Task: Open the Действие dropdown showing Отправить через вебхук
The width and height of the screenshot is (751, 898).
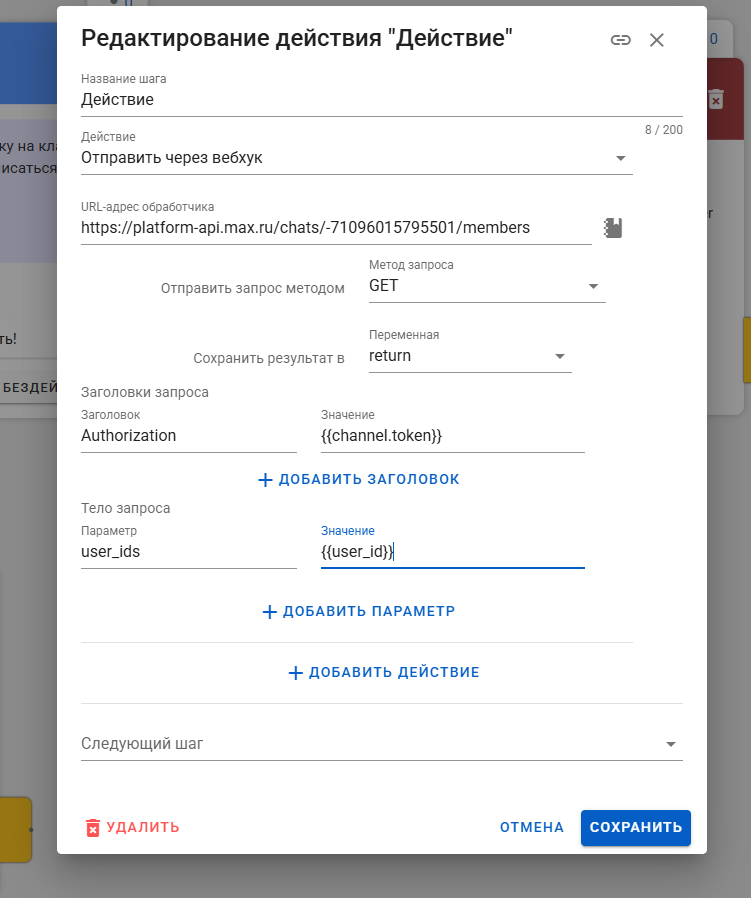Action: (x=356, y=158)
